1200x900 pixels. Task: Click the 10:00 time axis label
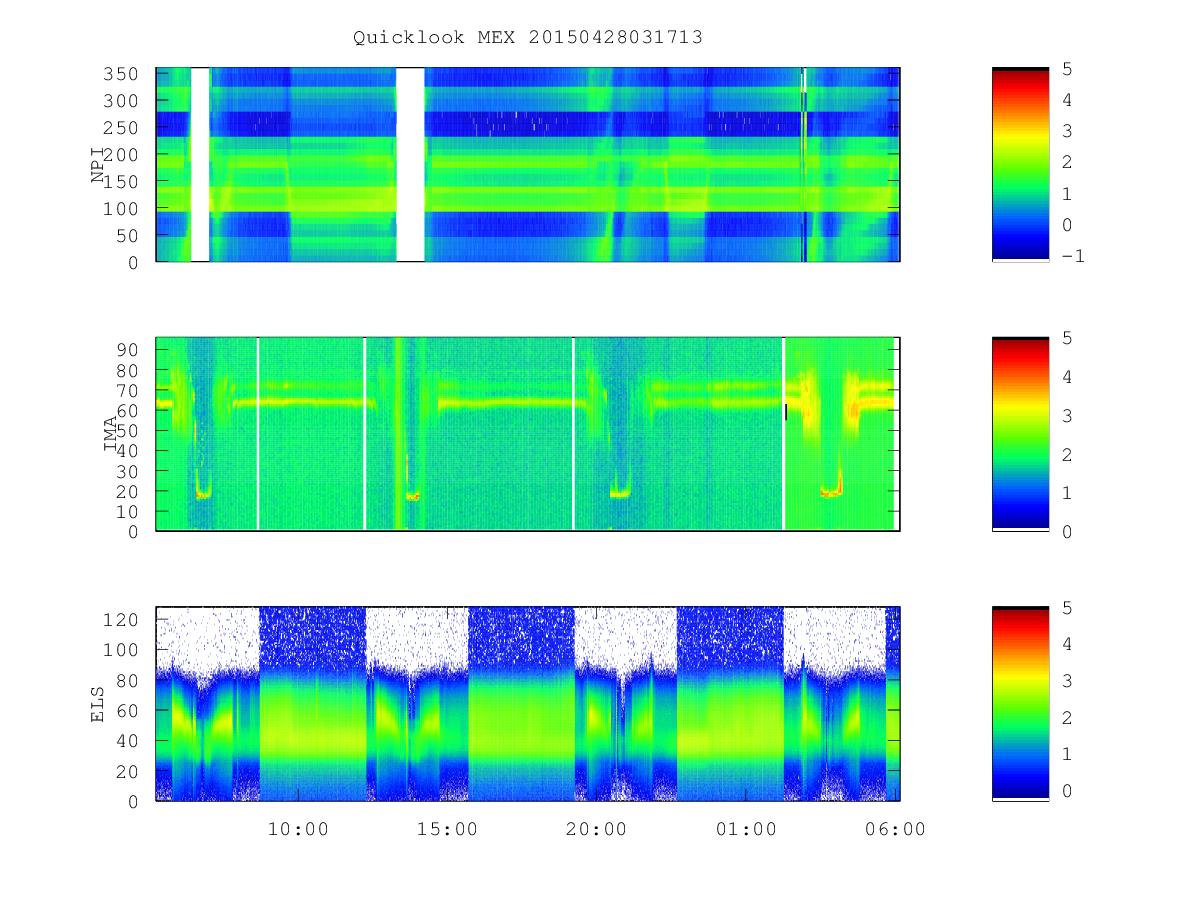298,829
